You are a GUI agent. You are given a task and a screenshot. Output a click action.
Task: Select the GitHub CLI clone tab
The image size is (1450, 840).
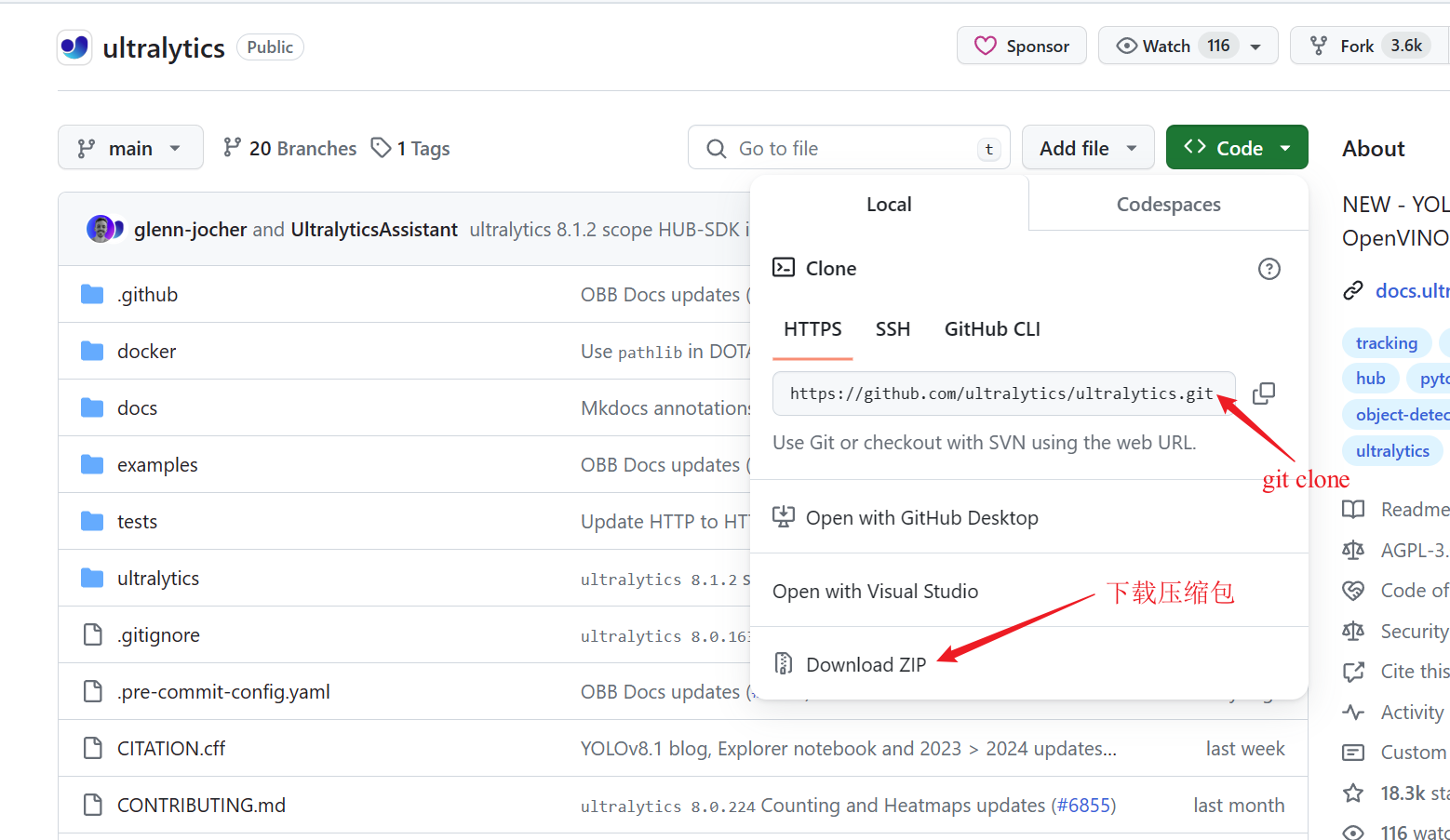click(992, 329)
